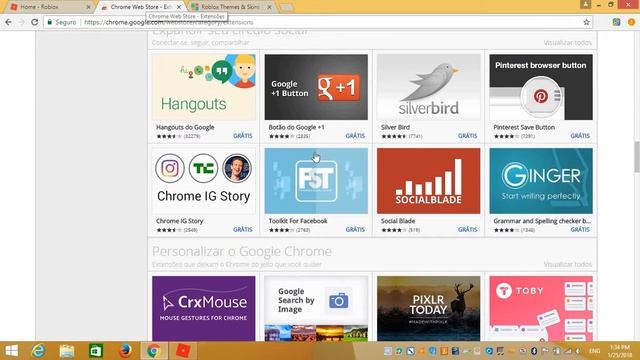The image size is (640, 360).
Task: Click the Botão do Google +1 title
Action: [x=296, y=127]
